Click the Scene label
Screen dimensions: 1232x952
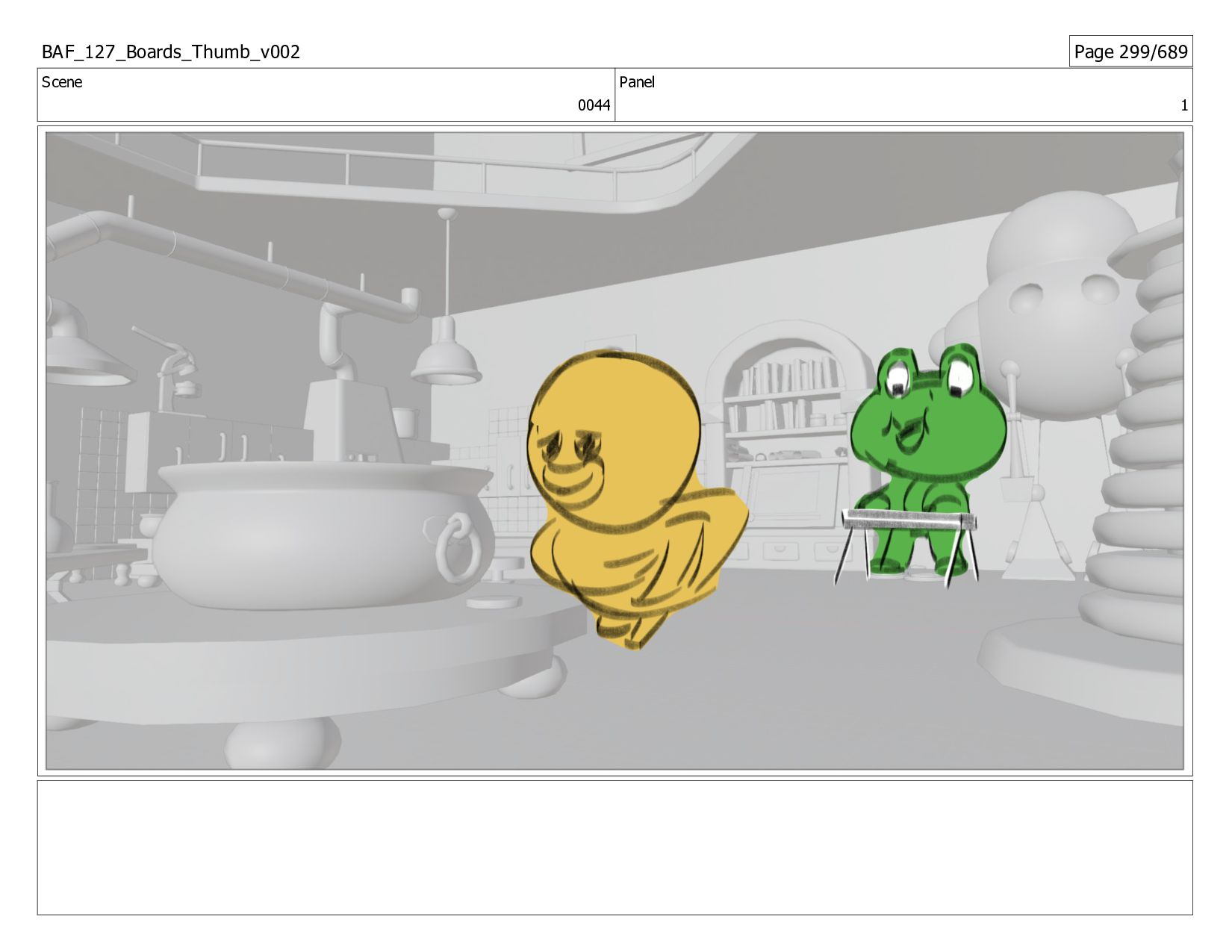[62, 82]
